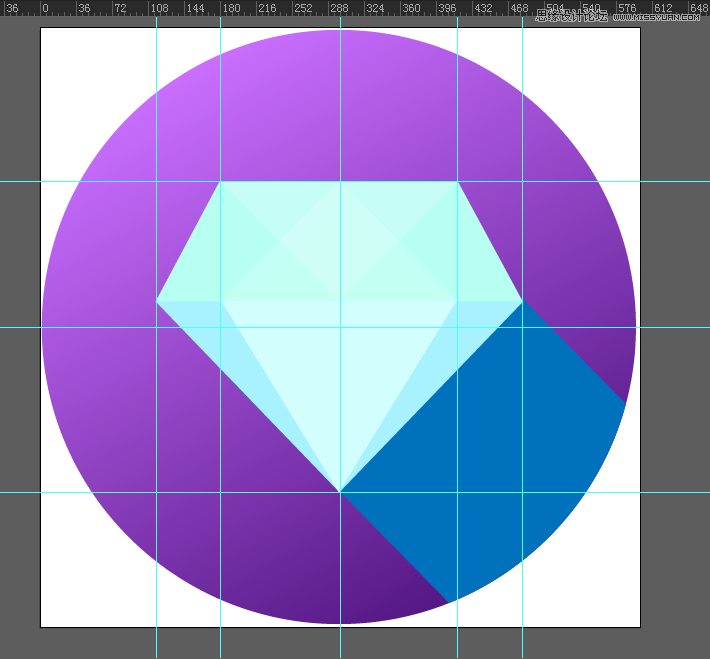Click gray pasteboard right of the artboard
710x659 pixels.
[675, 400]
